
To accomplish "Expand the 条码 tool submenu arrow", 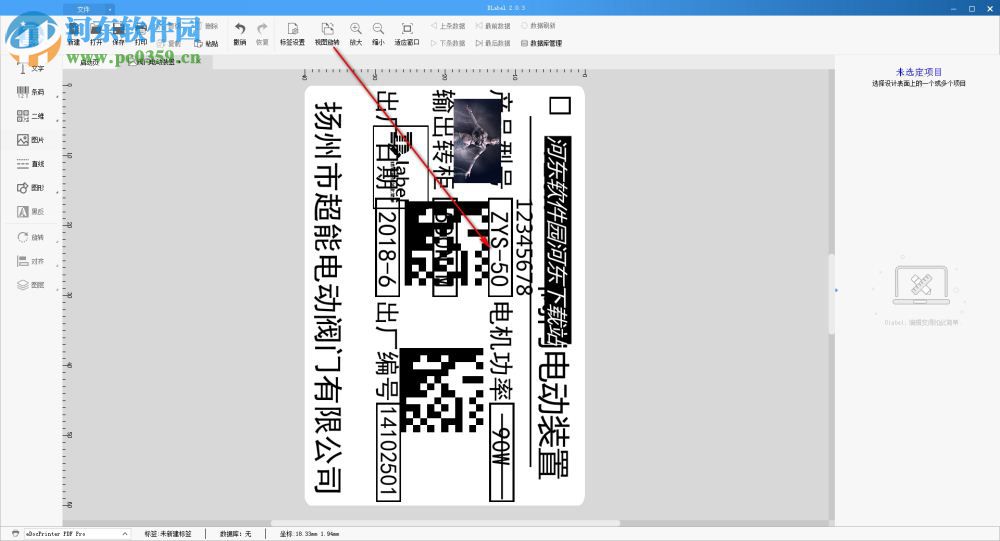I will click(x=57, y=97).
